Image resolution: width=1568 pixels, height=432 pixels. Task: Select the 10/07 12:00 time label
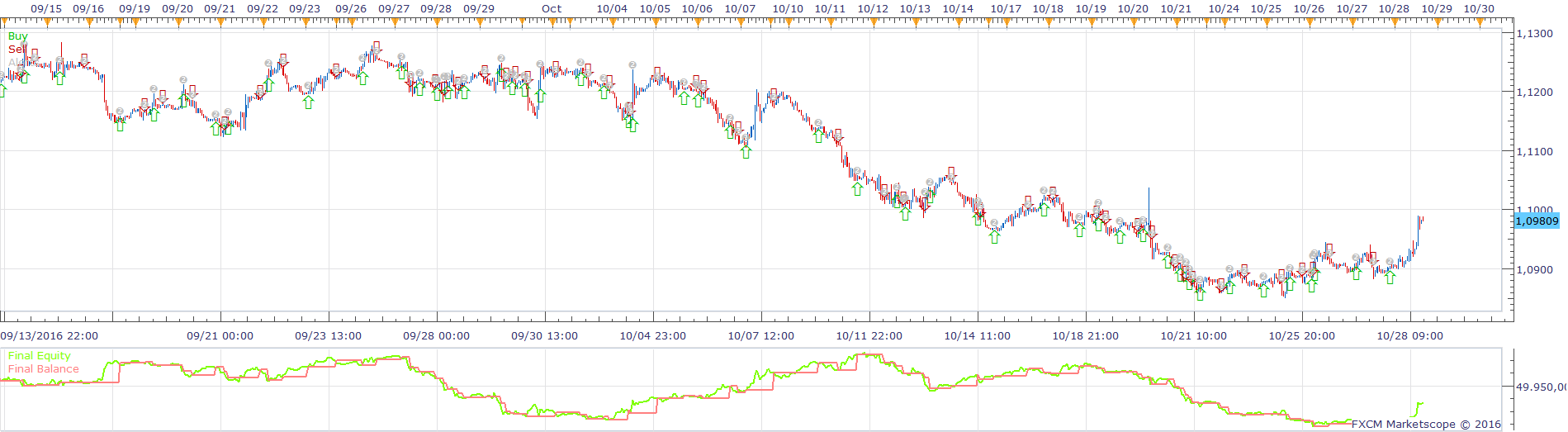761,336
